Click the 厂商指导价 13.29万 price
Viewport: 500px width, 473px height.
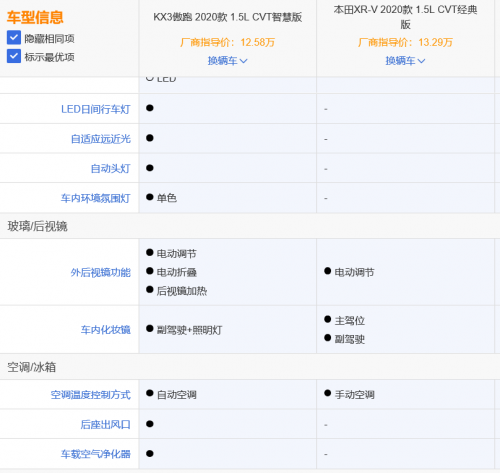(405, 42)
